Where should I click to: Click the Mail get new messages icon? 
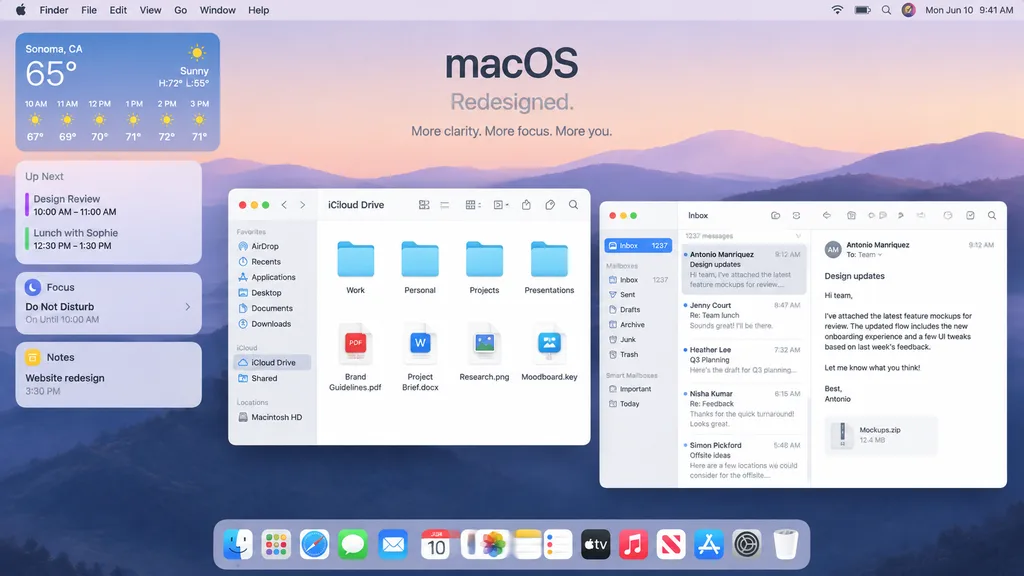coord(796,216)
